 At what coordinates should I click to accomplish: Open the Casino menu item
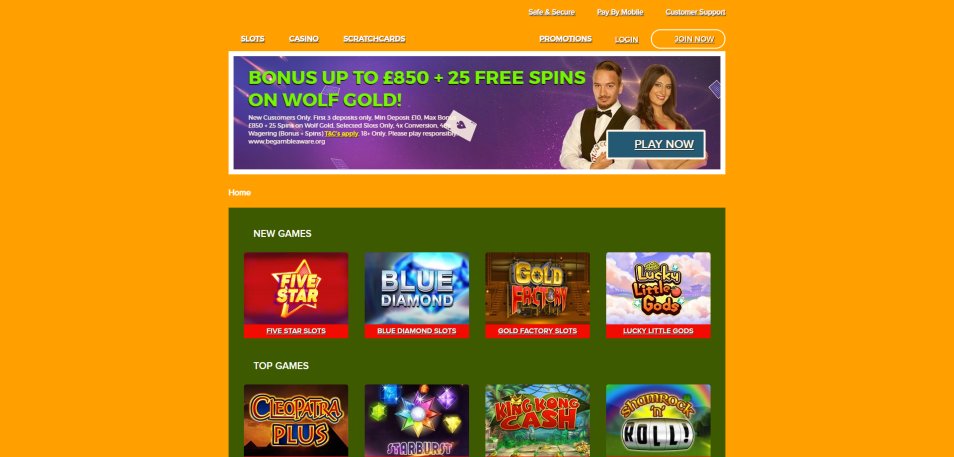click(304, 39)
